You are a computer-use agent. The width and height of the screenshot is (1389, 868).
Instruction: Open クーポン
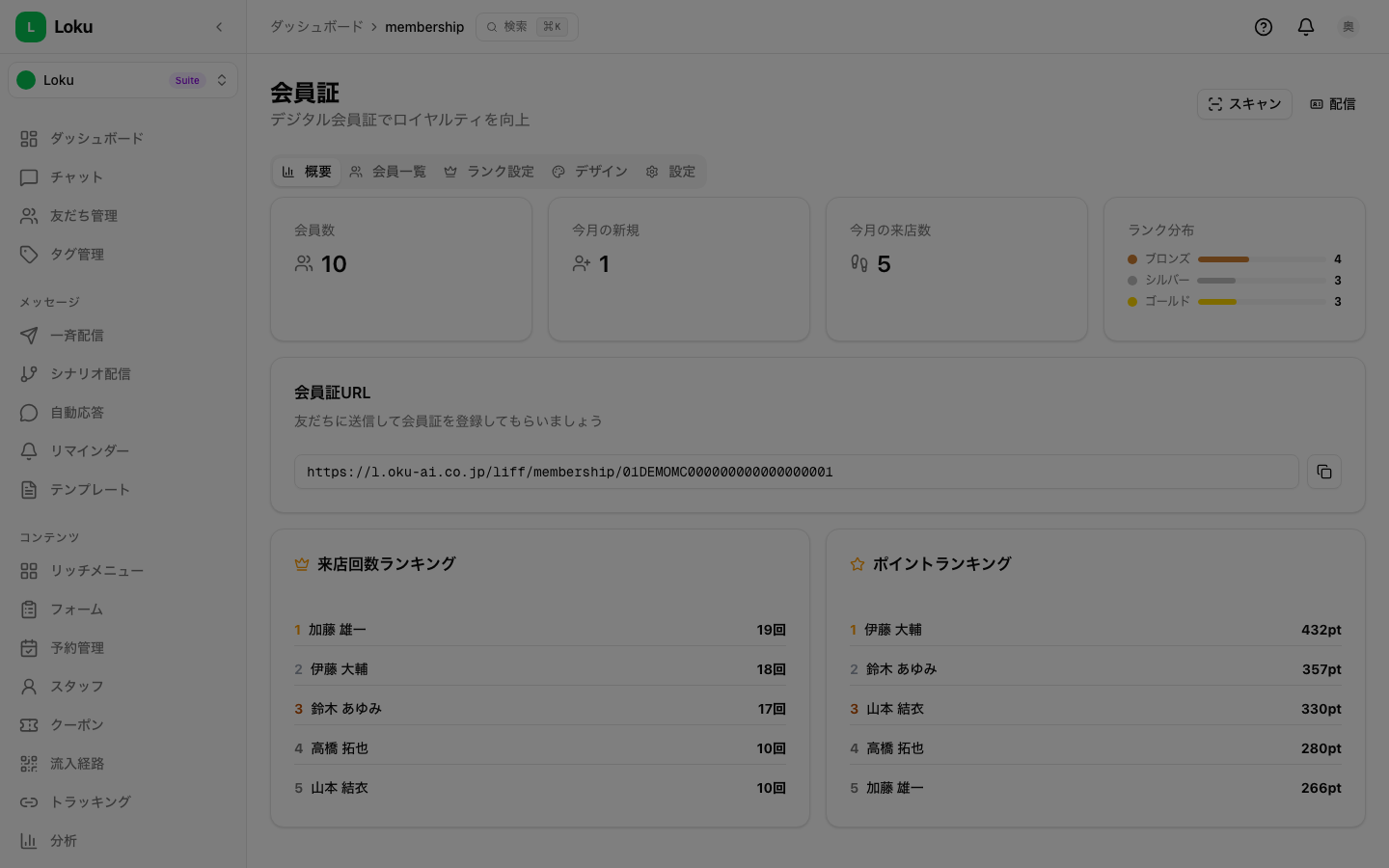click(x=123, y=725)
